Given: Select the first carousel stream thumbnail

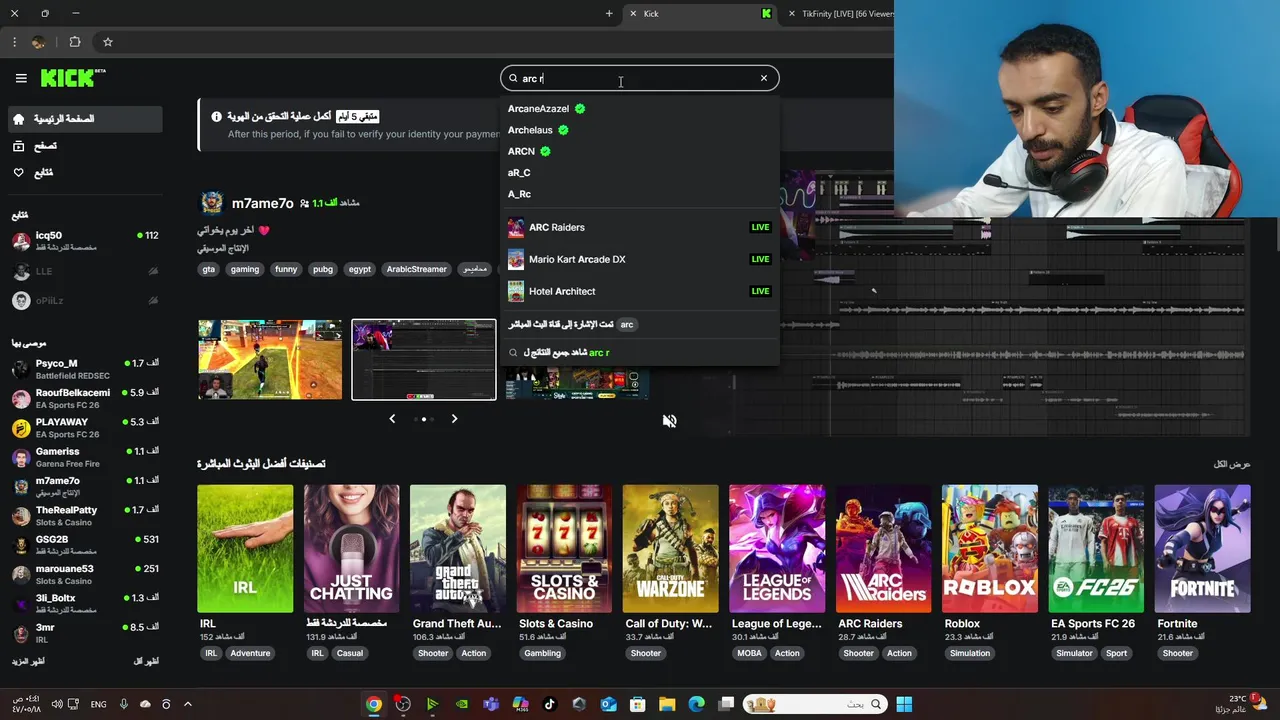Looking at the screenshot, I should coord(270,360).
